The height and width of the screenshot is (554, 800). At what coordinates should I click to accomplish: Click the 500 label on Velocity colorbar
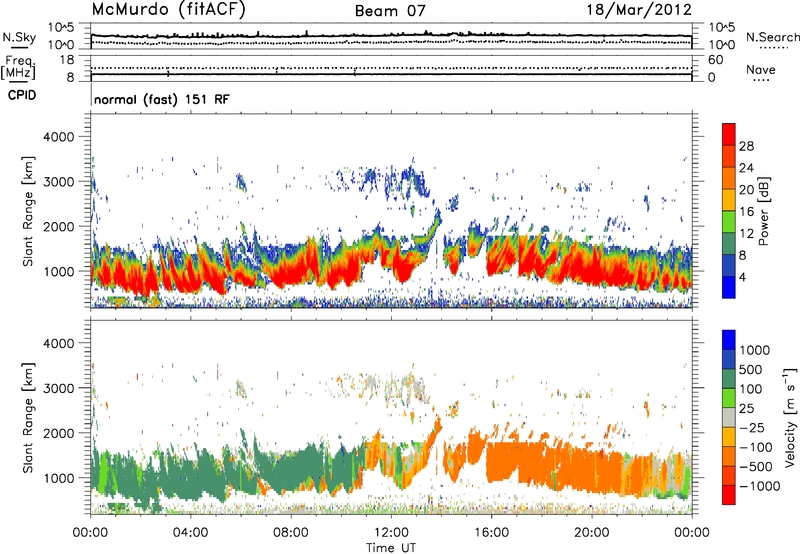click(x=751, y=369)
